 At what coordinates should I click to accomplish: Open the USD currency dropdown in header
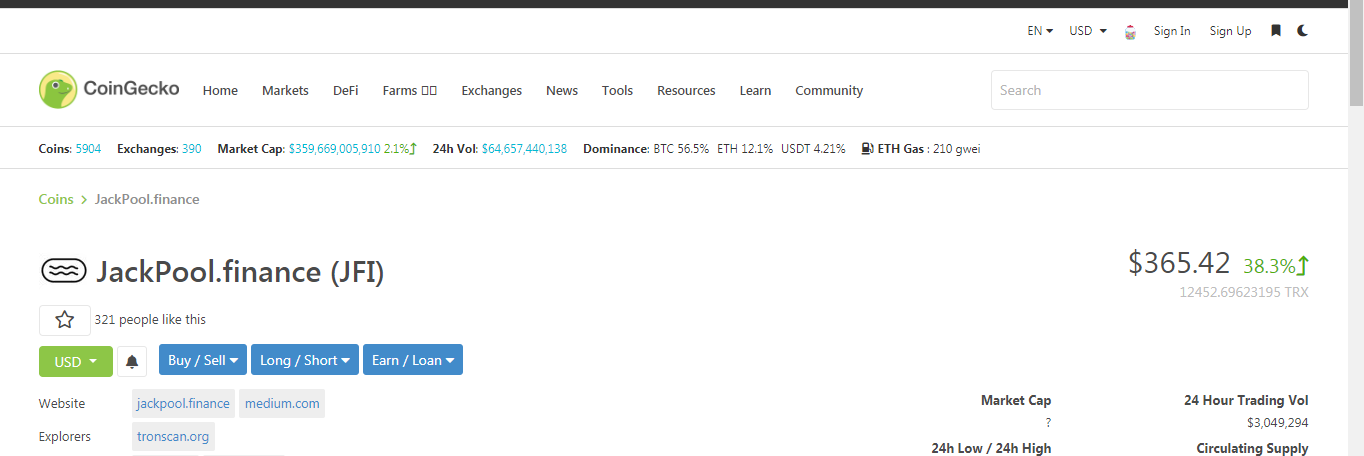(x=1088, y=31)
